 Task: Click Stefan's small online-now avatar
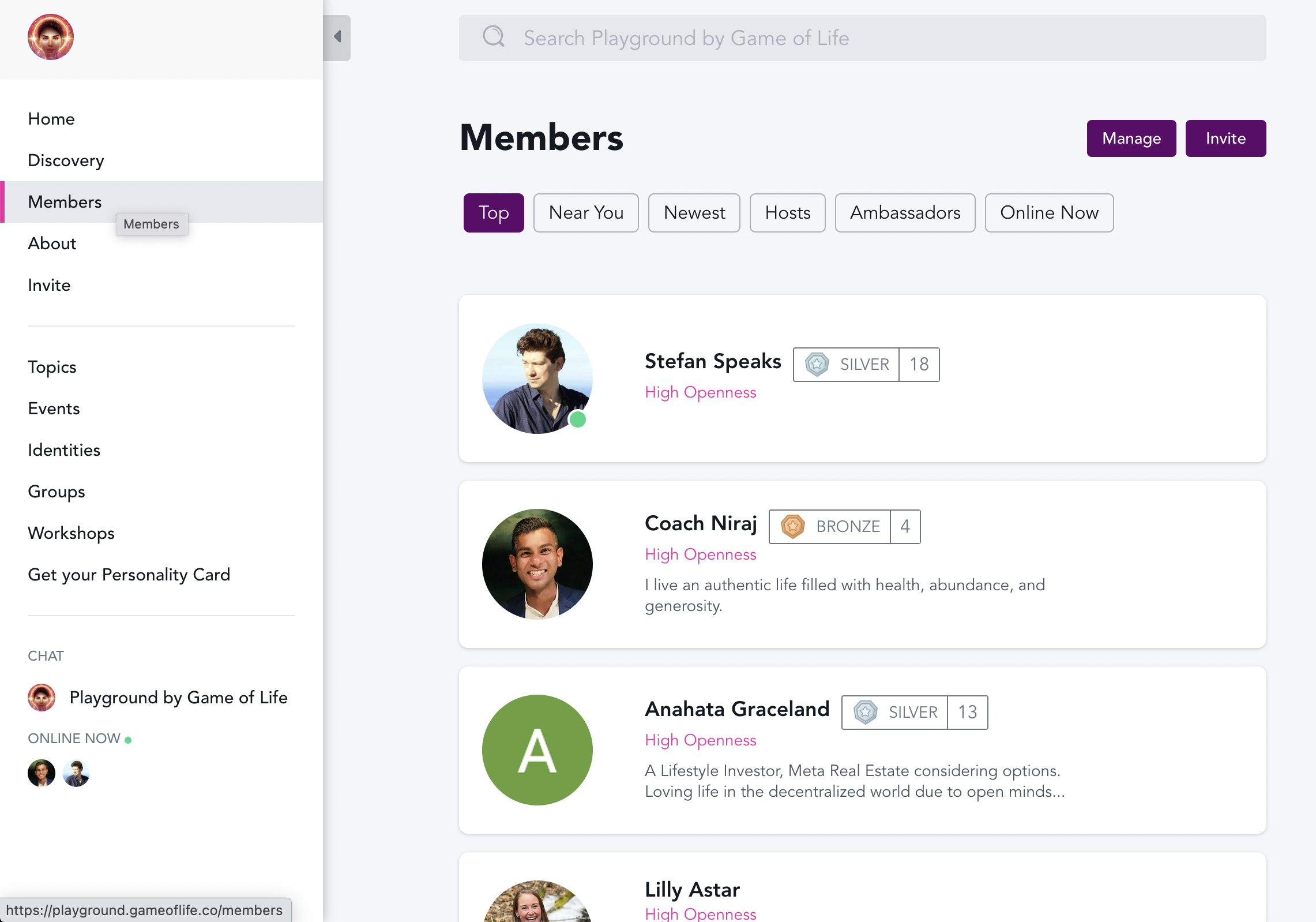pyautogui.click(x=76, y=773)
